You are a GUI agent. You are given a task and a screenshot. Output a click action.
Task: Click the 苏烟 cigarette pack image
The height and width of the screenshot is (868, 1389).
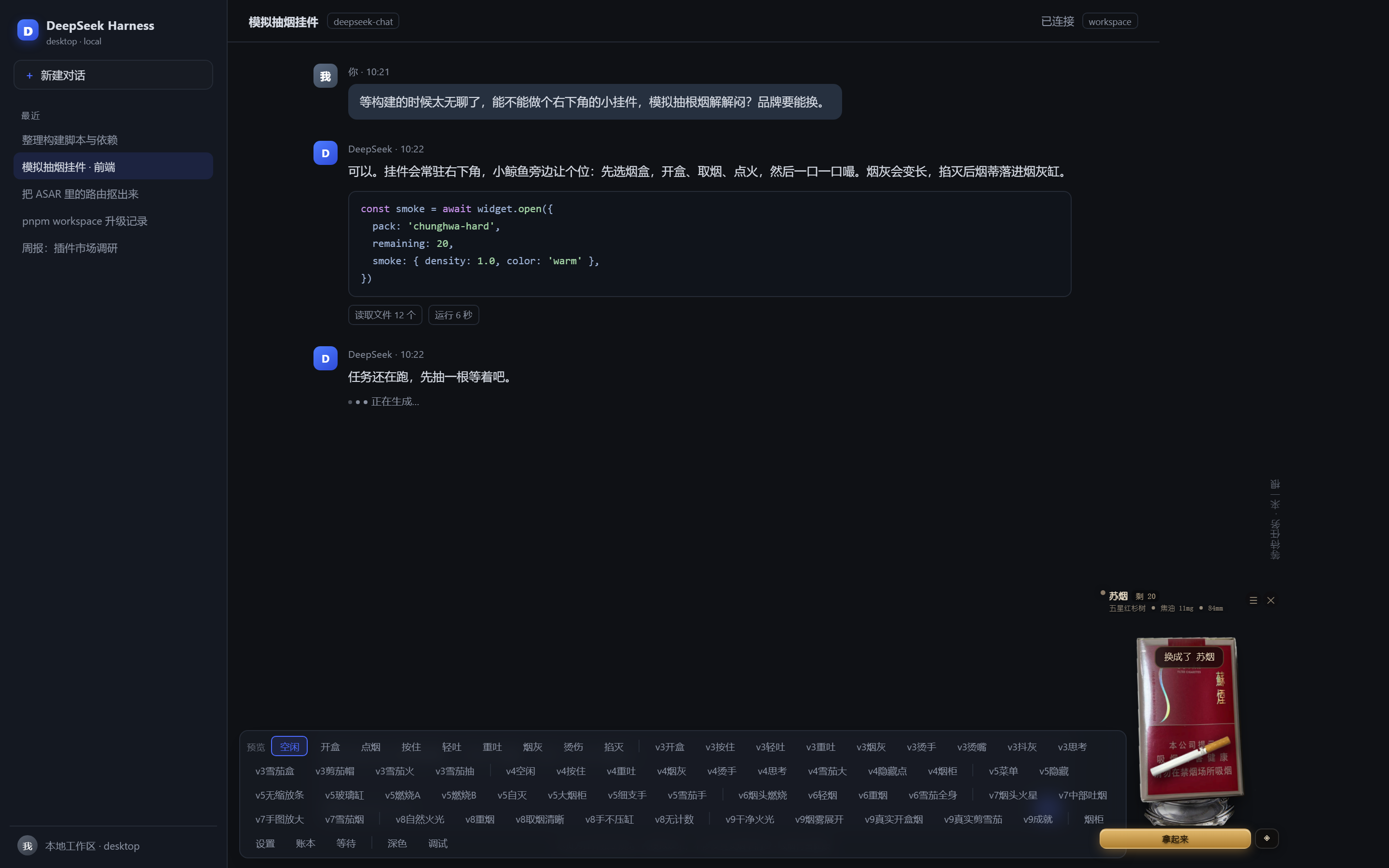pyautogui.click(x=1189, y=719)
